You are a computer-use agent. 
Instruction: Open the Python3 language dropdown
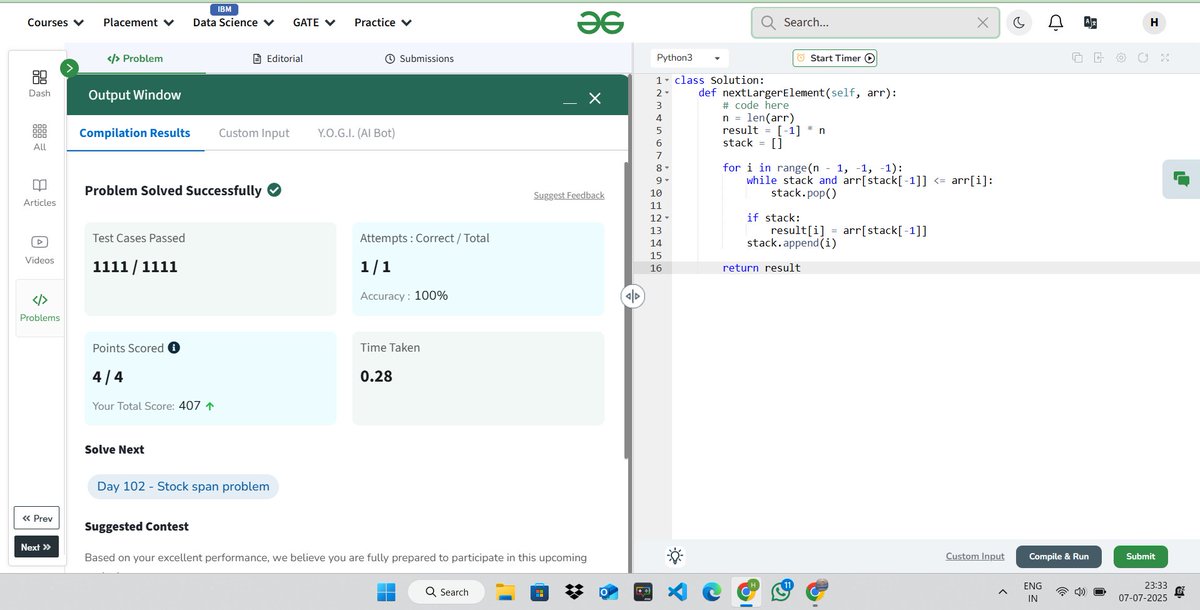[x=689, y=58]
